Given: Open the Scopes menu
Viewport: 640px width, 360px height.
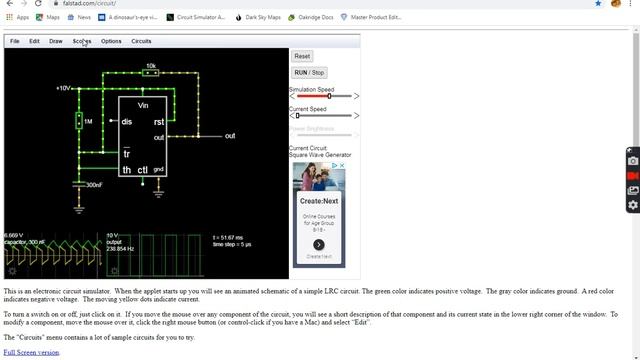Looking at the screenshot, I should tap(82, 41).
